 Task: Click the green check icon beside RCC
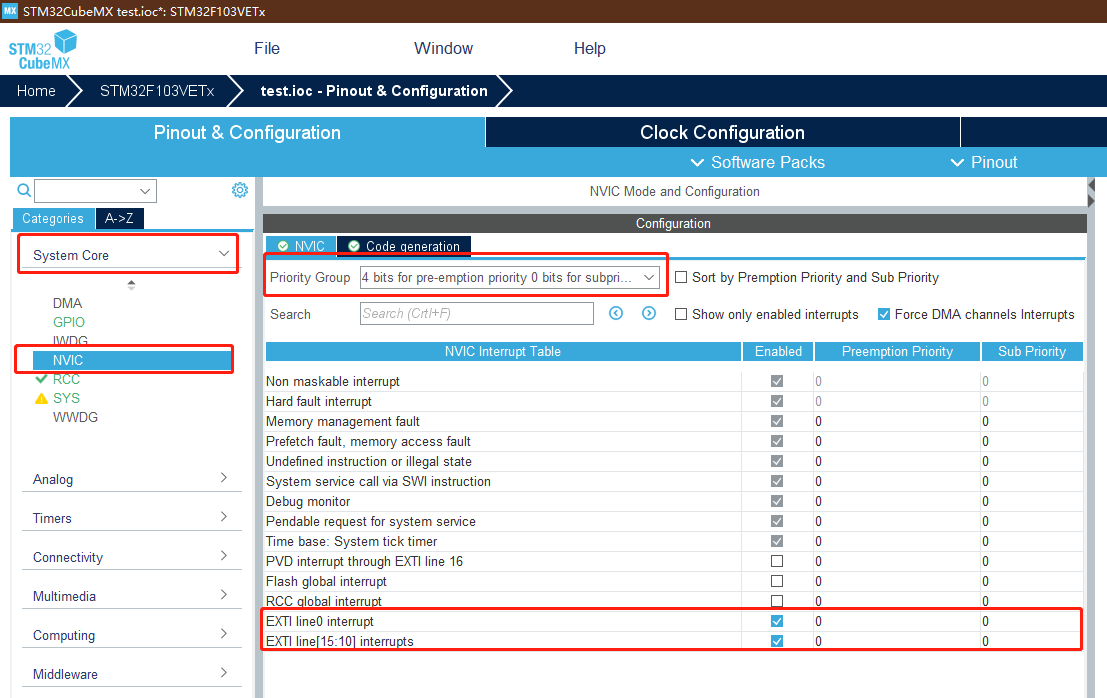42,379
